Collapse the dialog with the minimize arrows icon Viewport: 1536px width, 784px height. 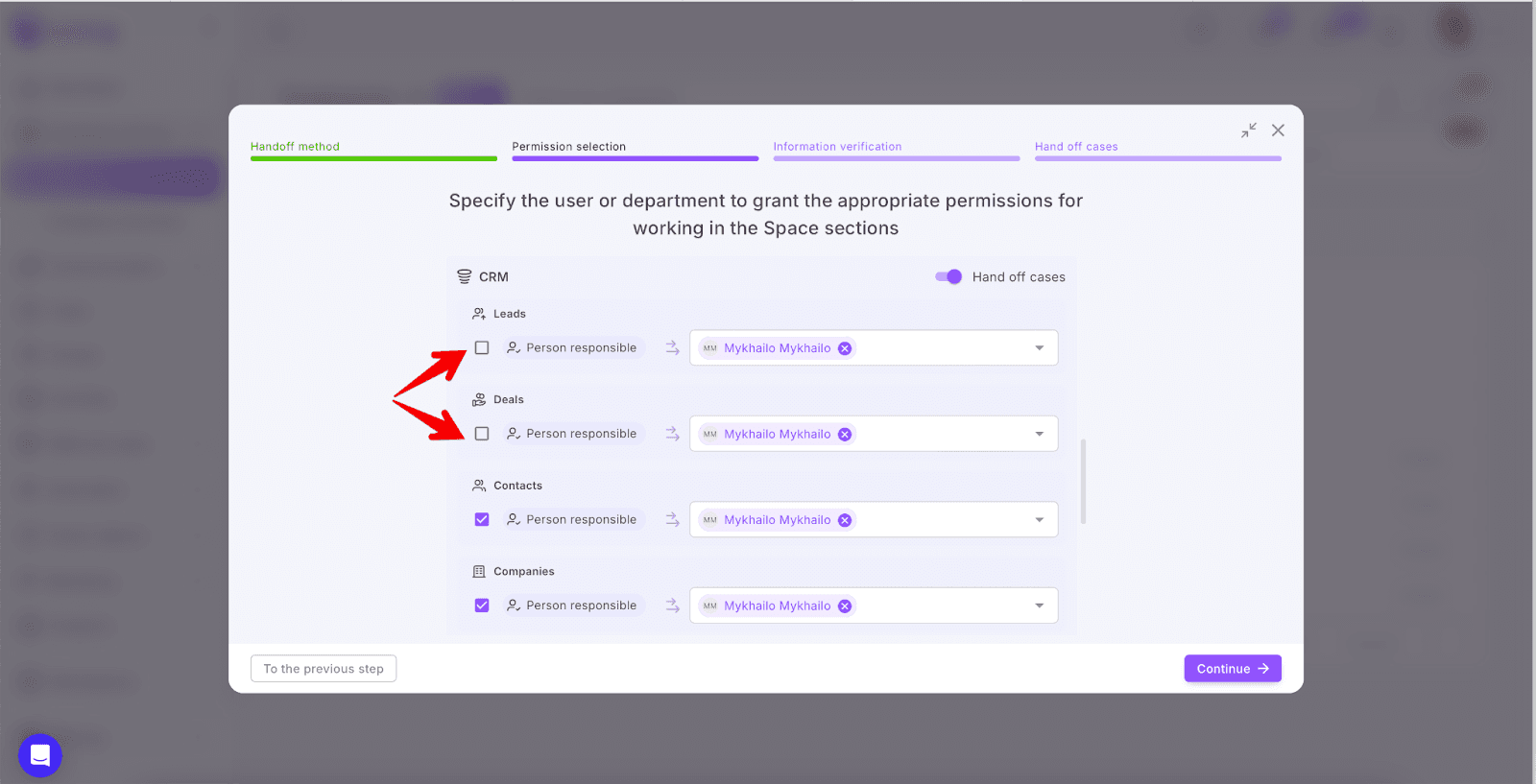point(1248,131)
